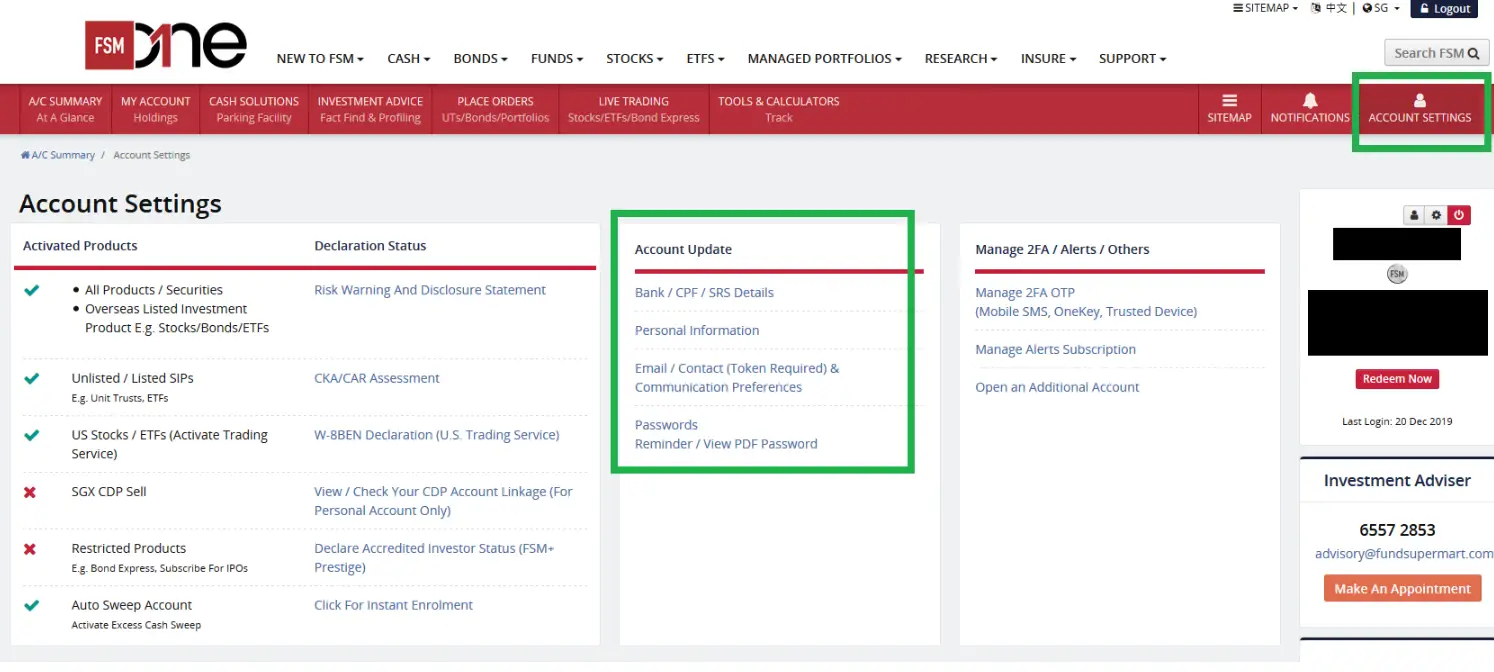
Task: Click the Redeem Now button
Action: pos(1396,379)
